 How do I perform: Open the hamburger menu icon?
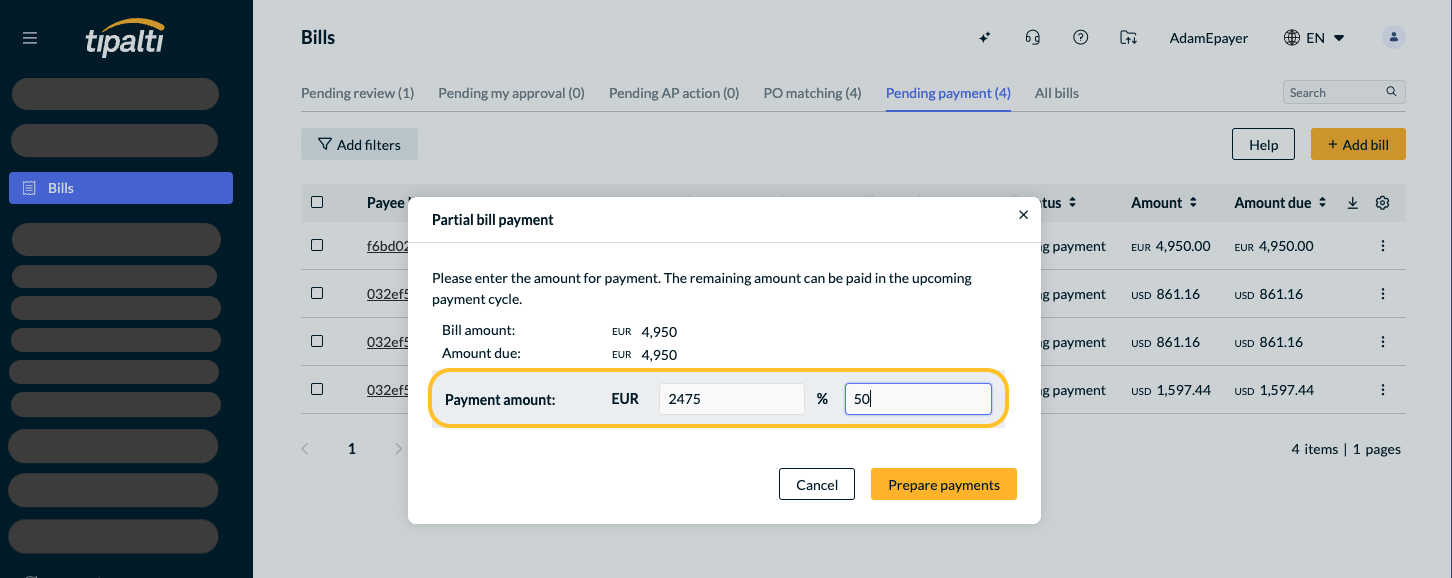[x=30, y=38]
